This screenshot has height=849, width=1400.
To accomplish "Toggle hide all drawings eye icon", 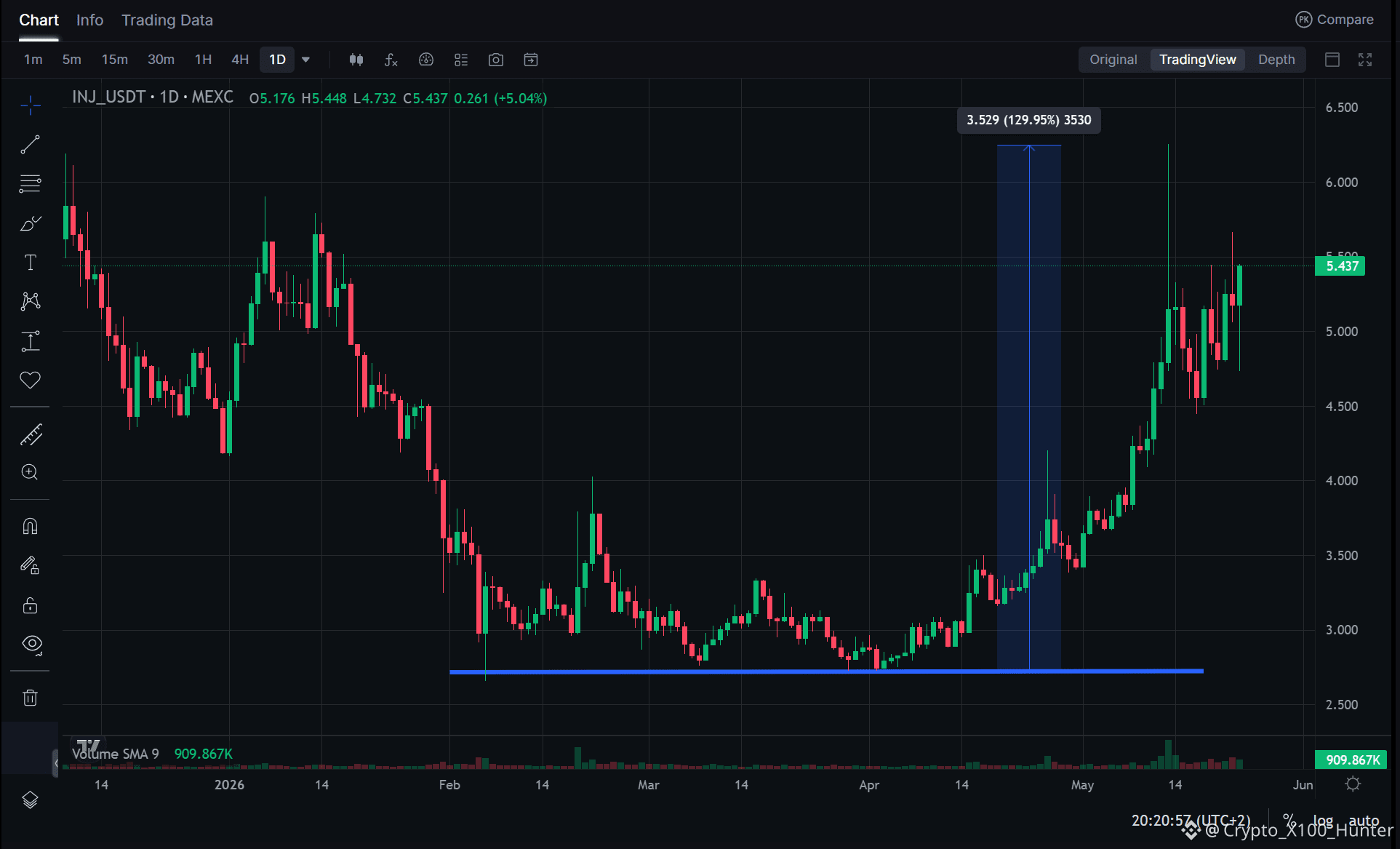I will [x=31, y=644].
